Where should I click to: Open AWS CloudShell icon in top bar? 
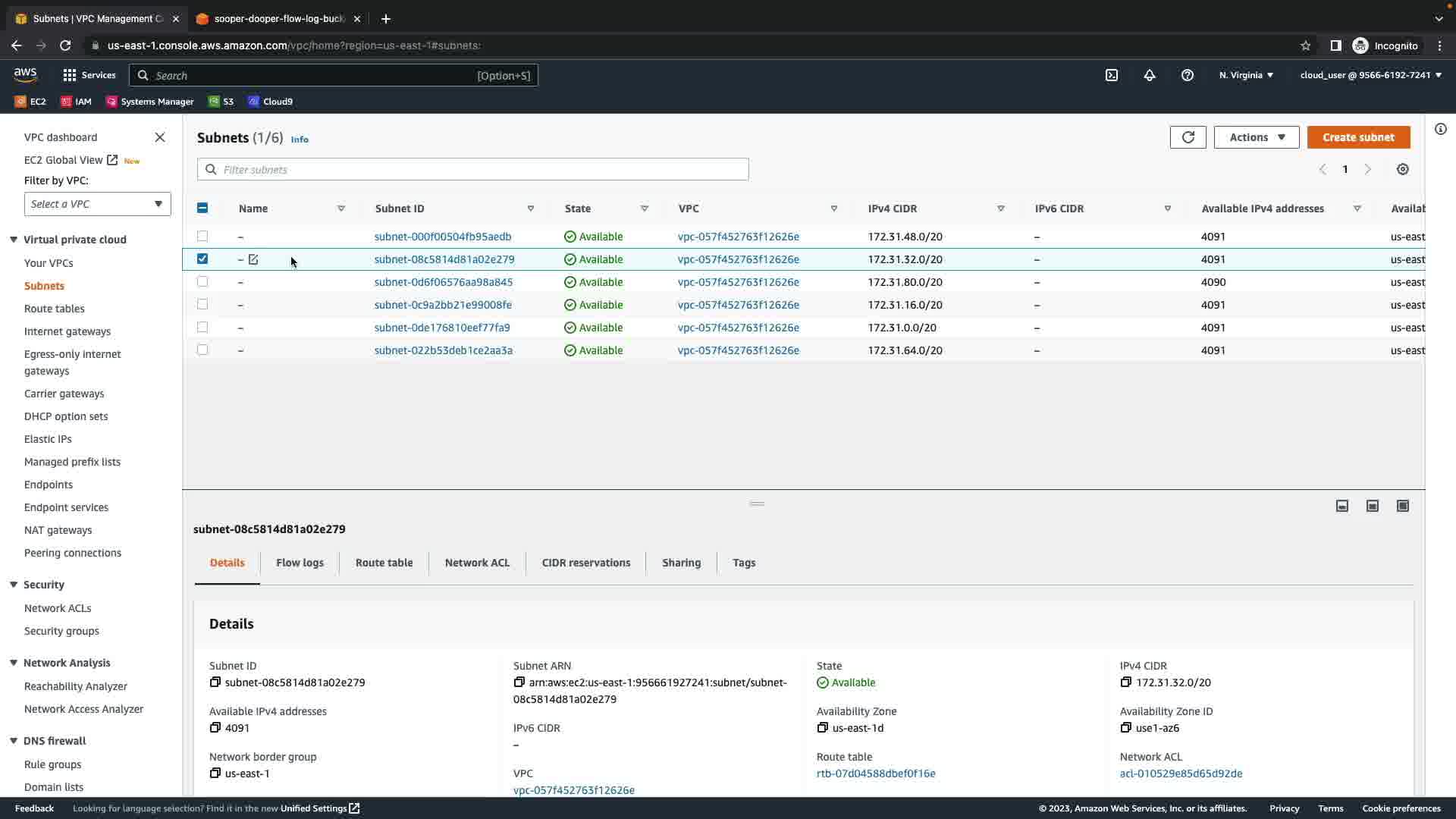click(1112, 75)
